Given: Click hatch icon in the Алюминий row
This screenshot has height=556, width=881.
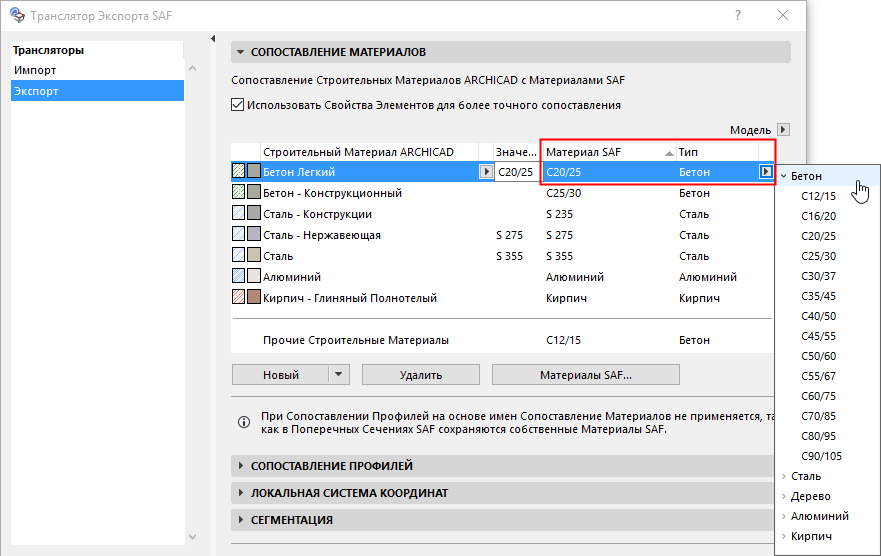Looking at the screenshot, I should pos(239,276).
